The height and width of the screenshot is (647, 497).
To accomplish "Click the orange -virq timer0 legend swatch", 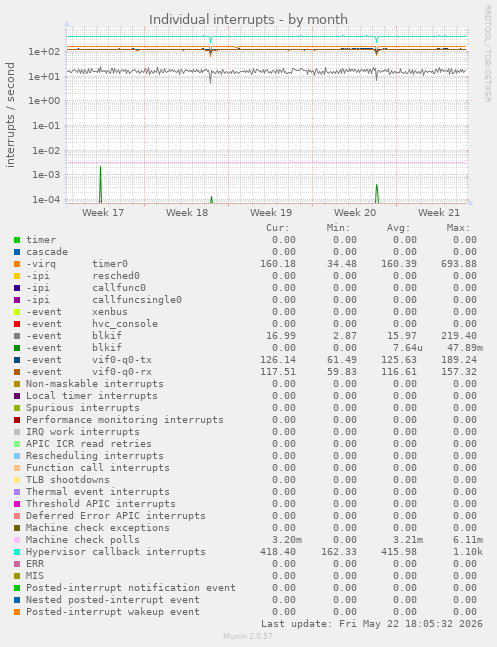I will 17,264.
